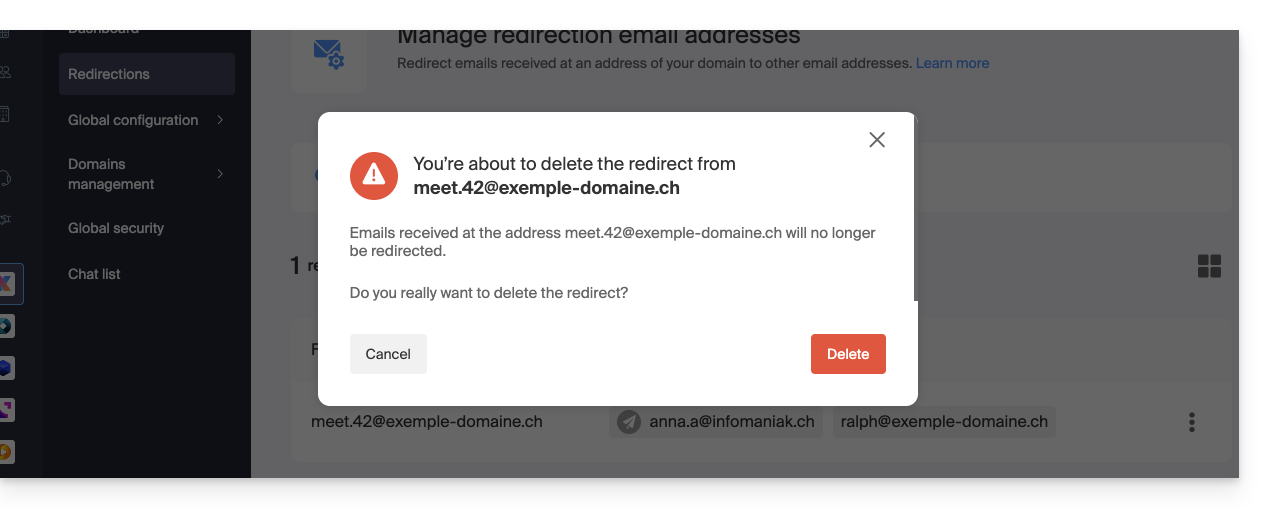The width and height of the screenshot is (1269, 508).
Task: Click the headset support icon in left rail
Action: tap(5, 178)
